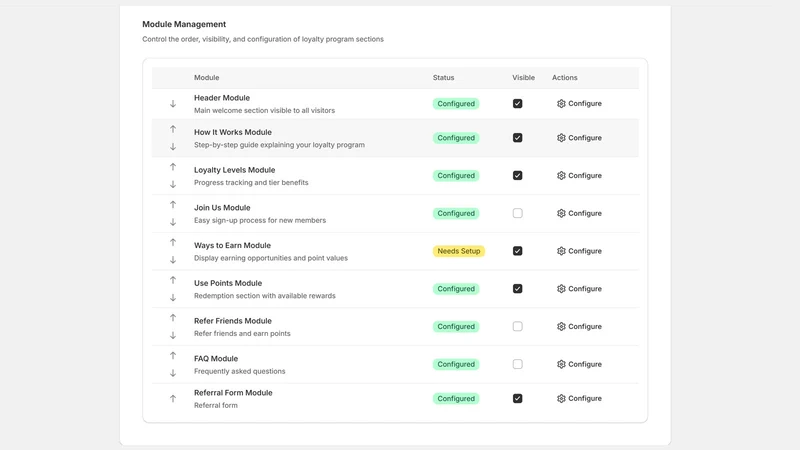
Task: Open Configure for Refer Friends Module
Action: (x=579, y=327)
